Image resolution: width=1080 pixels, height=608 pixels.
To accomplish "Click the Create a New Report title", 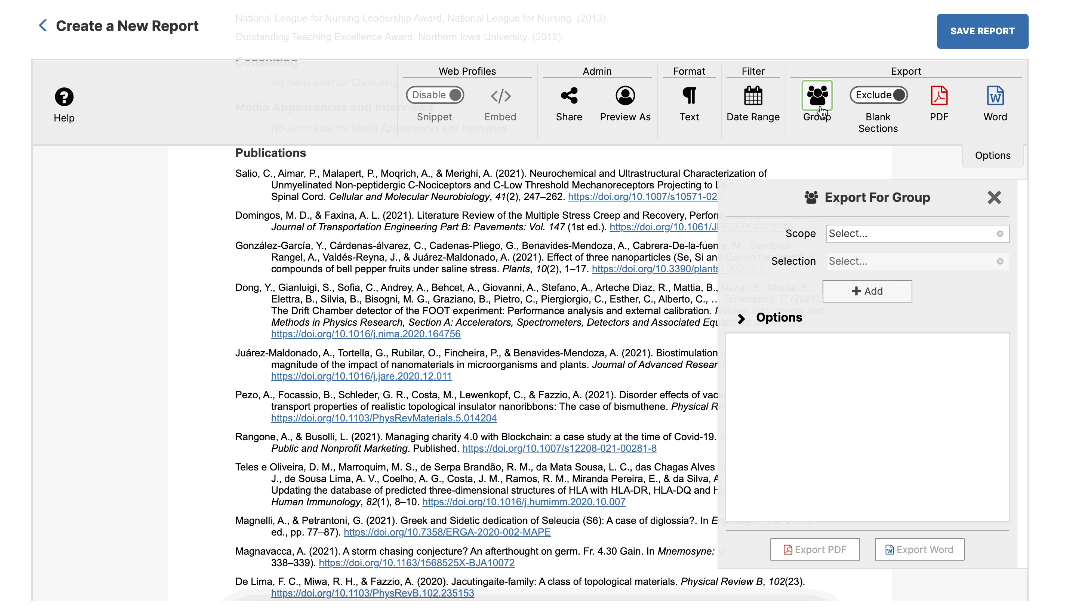I will 127,26.
